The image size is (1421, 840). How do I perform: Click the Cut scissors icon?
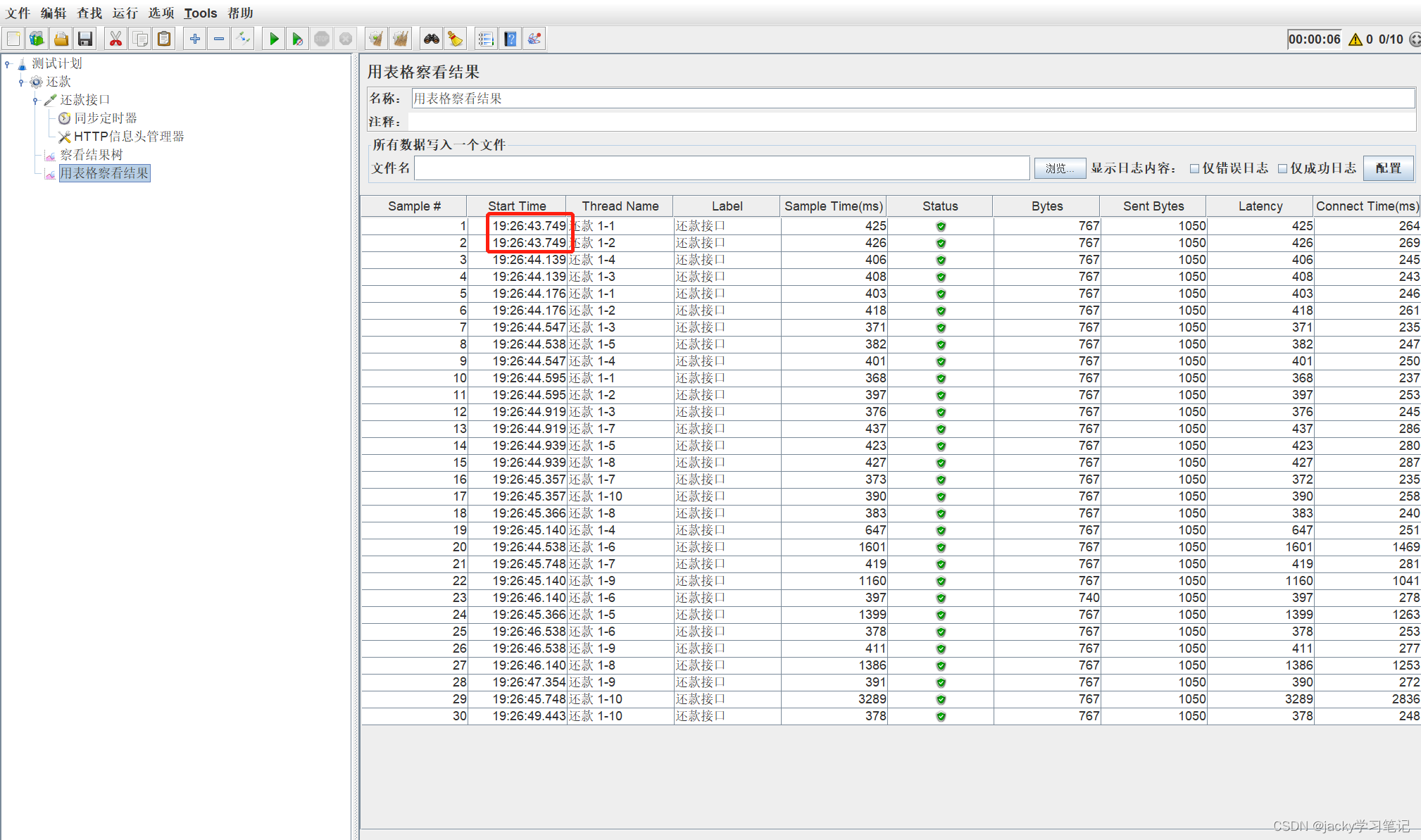tap(115, 39)
